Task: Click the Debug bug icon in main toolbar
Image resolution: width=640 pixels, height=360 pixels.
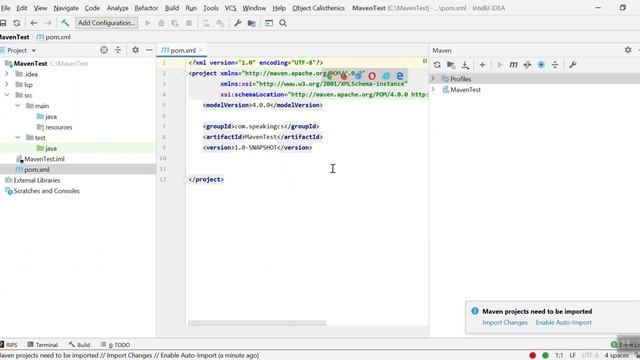Action: pos(161,23)
